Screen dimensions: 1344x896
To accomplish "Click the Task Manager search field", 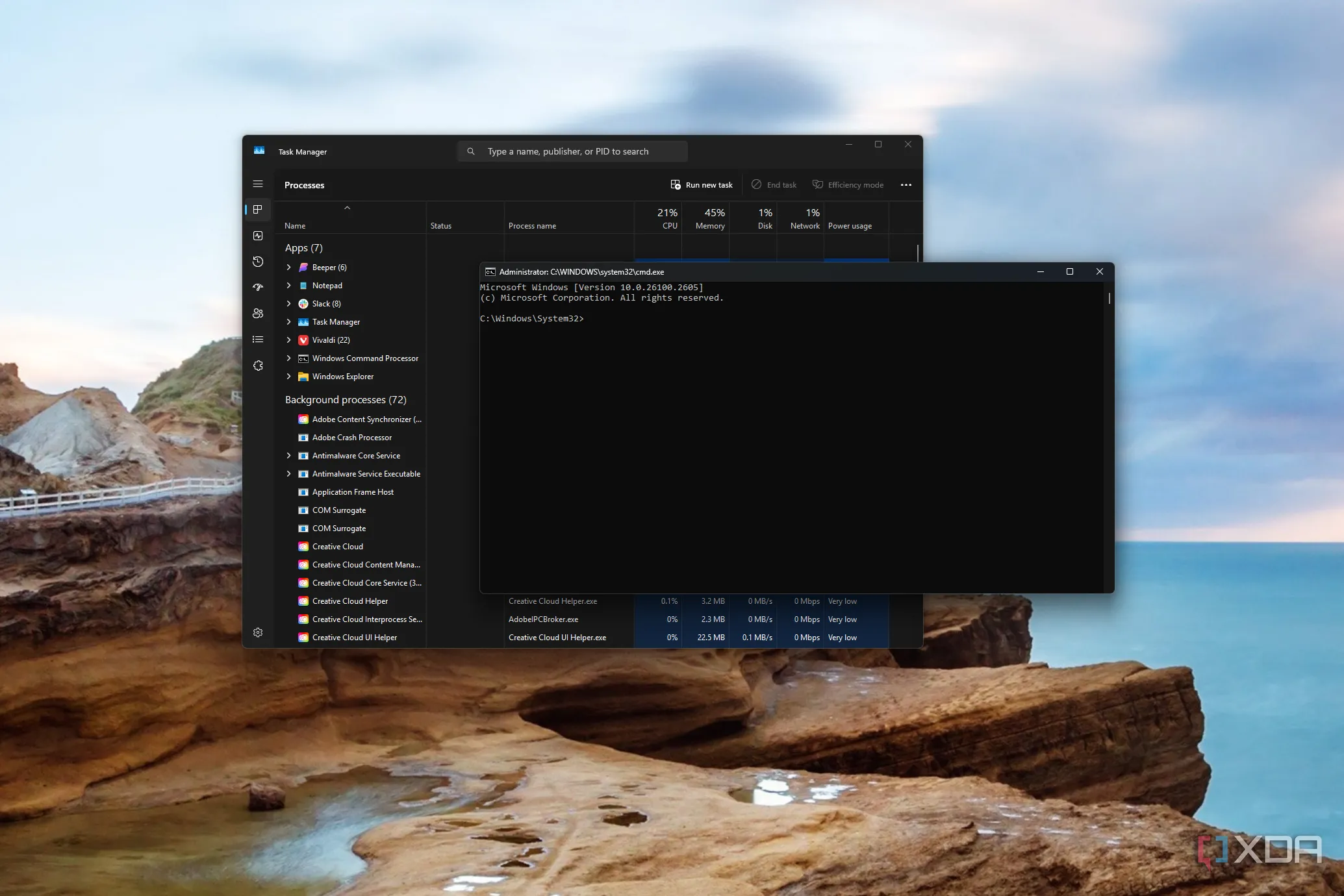I will coord(571,151).
